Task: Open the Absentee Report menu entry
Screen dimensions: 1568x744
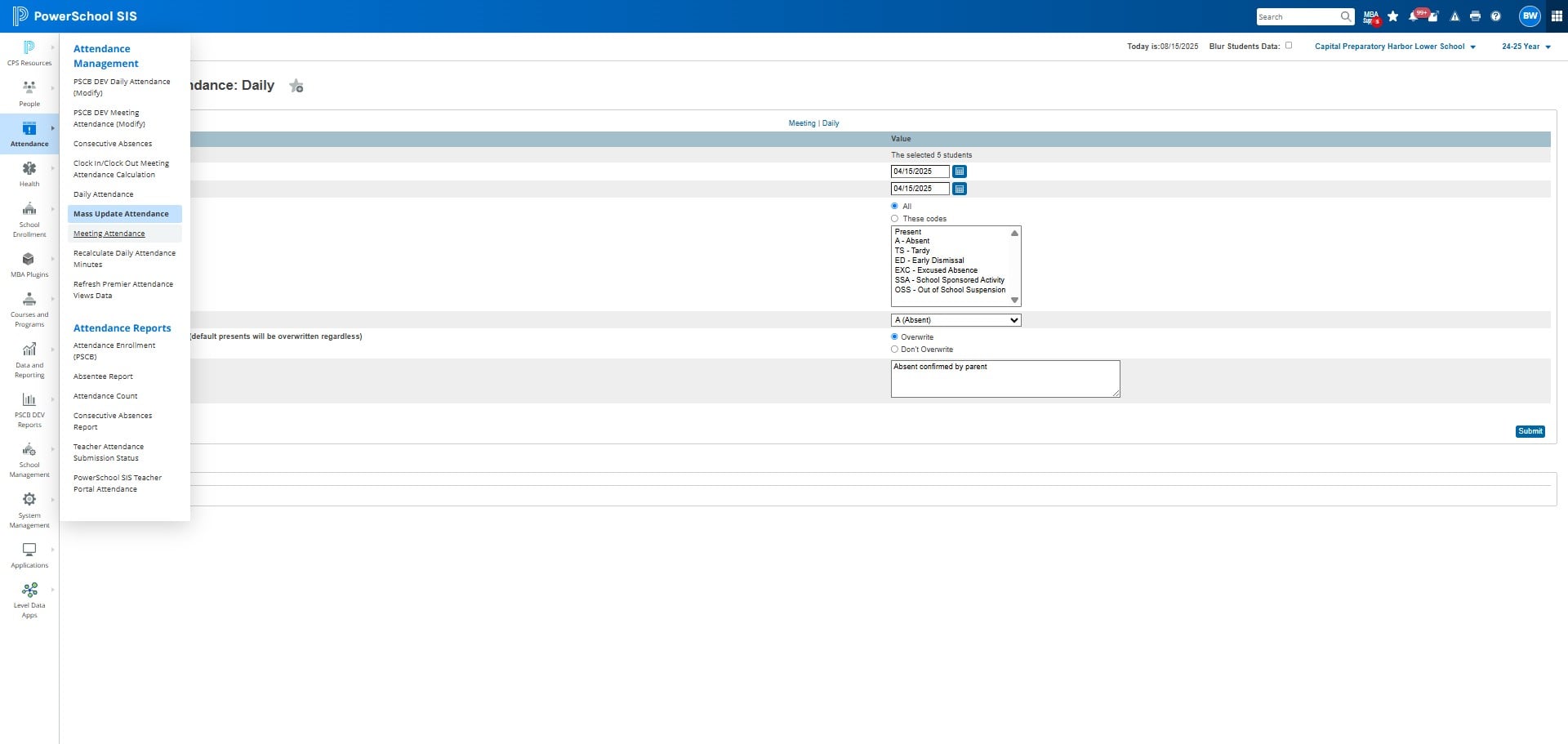Action: (103, 376)
